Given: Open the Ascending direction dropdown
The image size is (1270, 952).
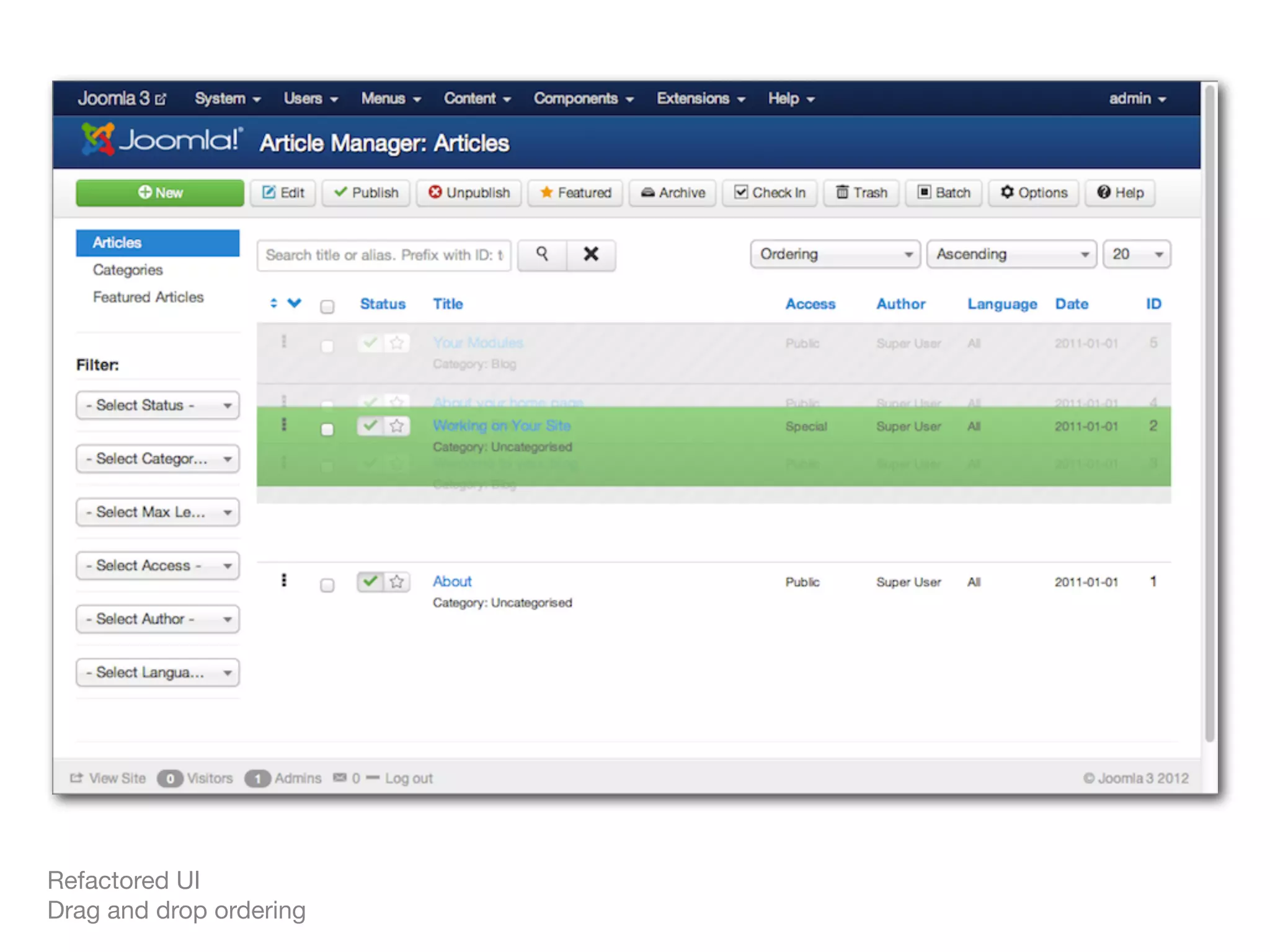Looking at the screenshot, I should pos(1011,254).
